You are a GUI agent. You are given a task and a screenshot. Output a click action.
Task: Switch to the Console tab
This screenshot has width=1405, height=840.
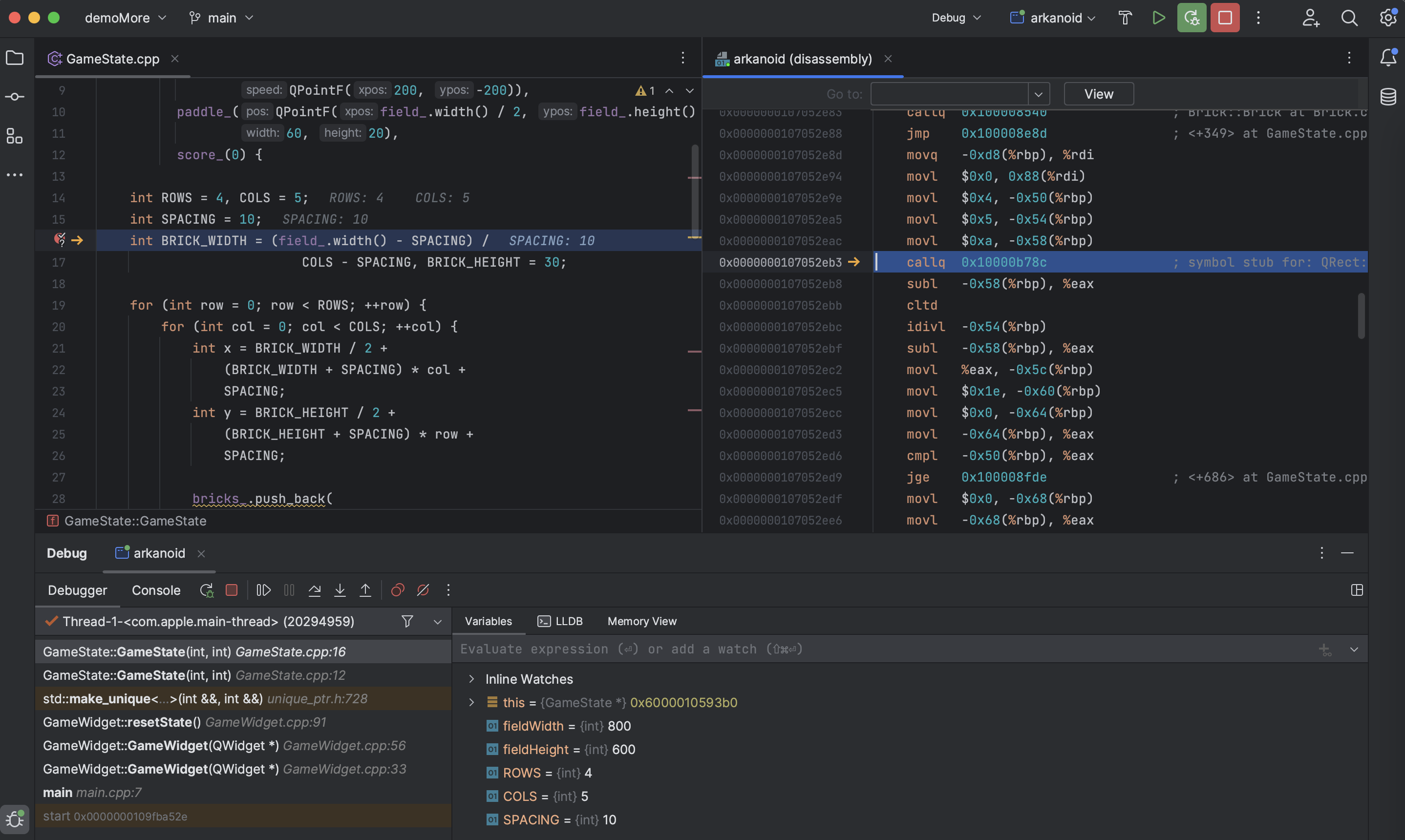coord(156,590)
